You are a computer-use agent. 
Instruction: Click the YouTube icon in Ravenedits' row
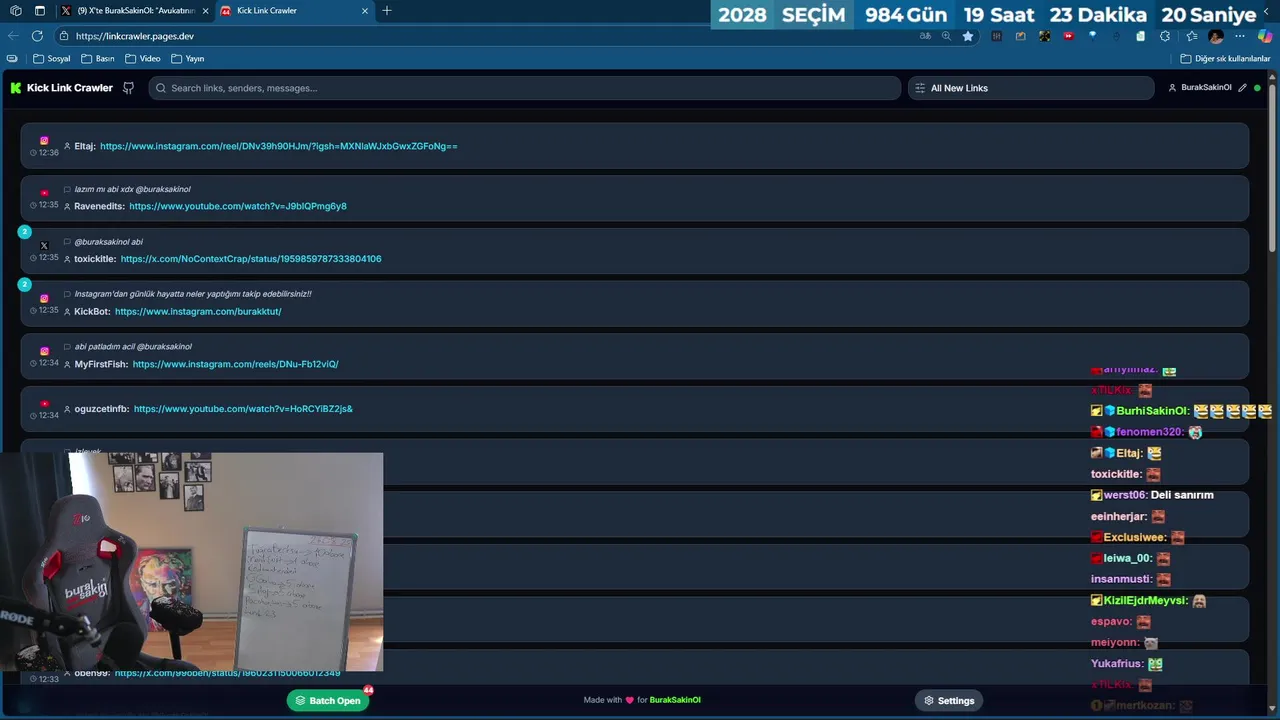pos(44,193)
